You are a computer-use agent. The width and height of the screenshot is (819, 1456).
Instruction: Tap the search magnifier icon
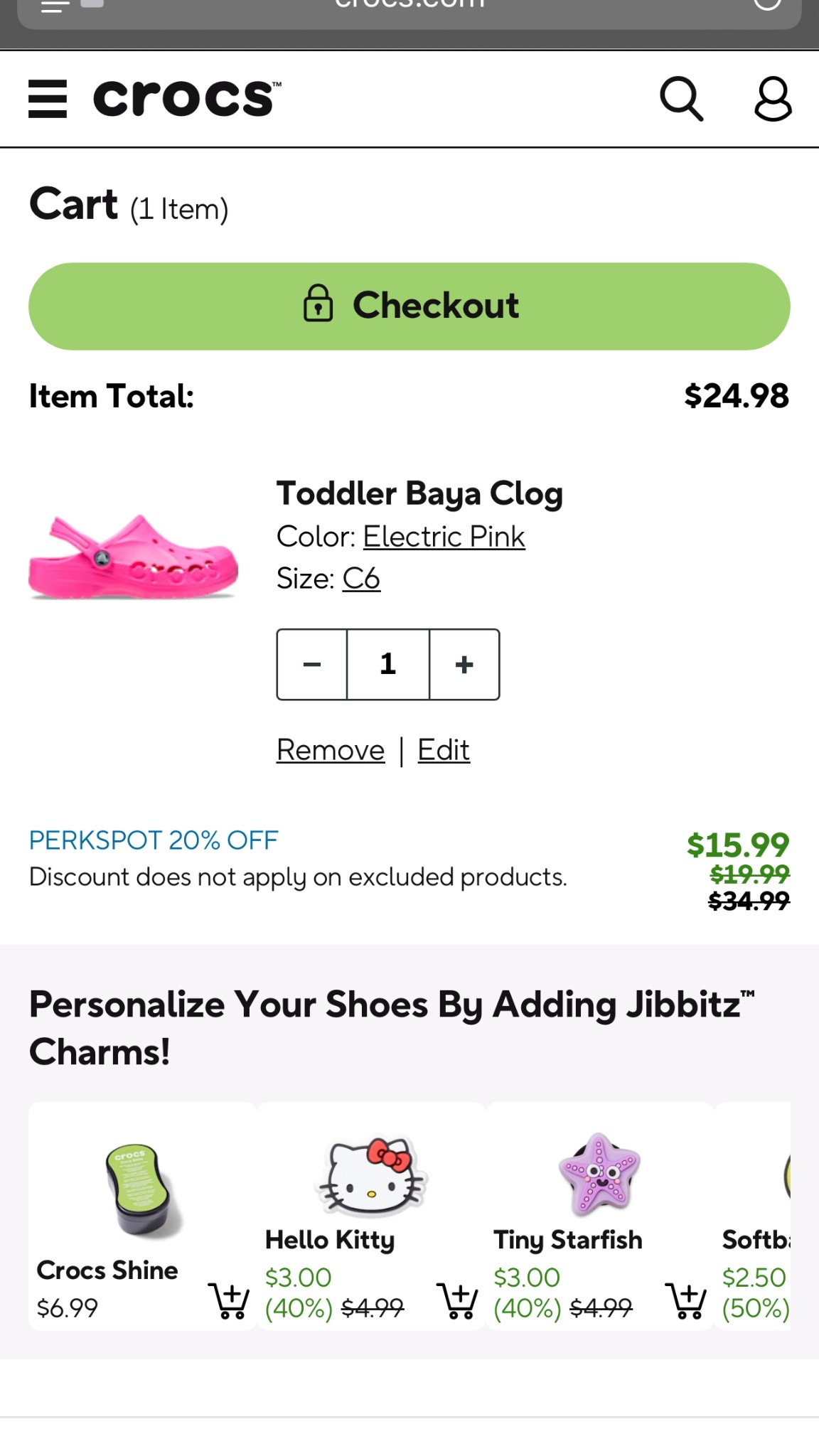681,99
